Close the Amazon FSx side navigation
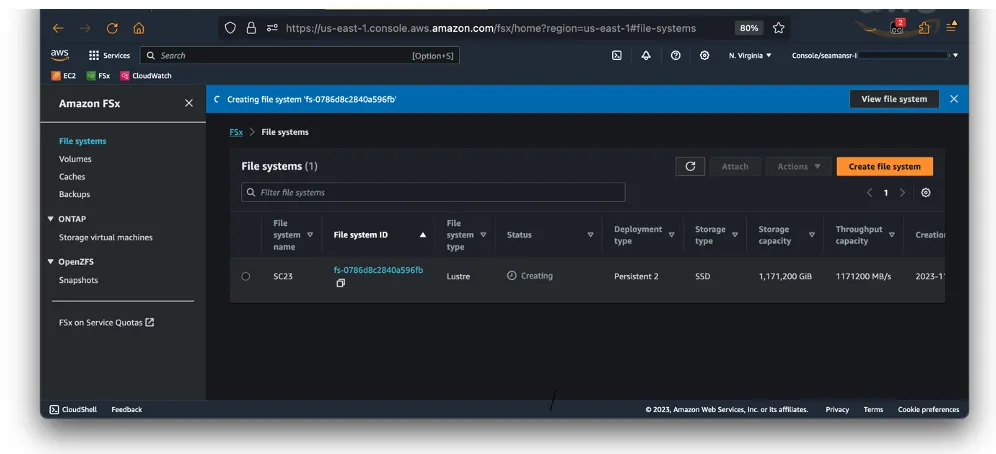Viewport: 996px width, 454px height. pyautogui.click(x=189, y=103)
